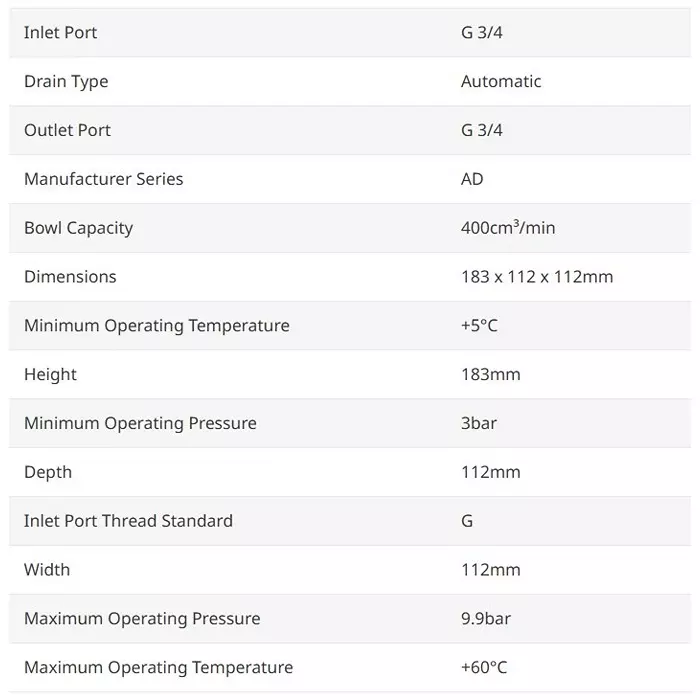Click the Maximum Operating Temperature label
This screenshot has height=700, width=700.
click(x=159, y=668)
